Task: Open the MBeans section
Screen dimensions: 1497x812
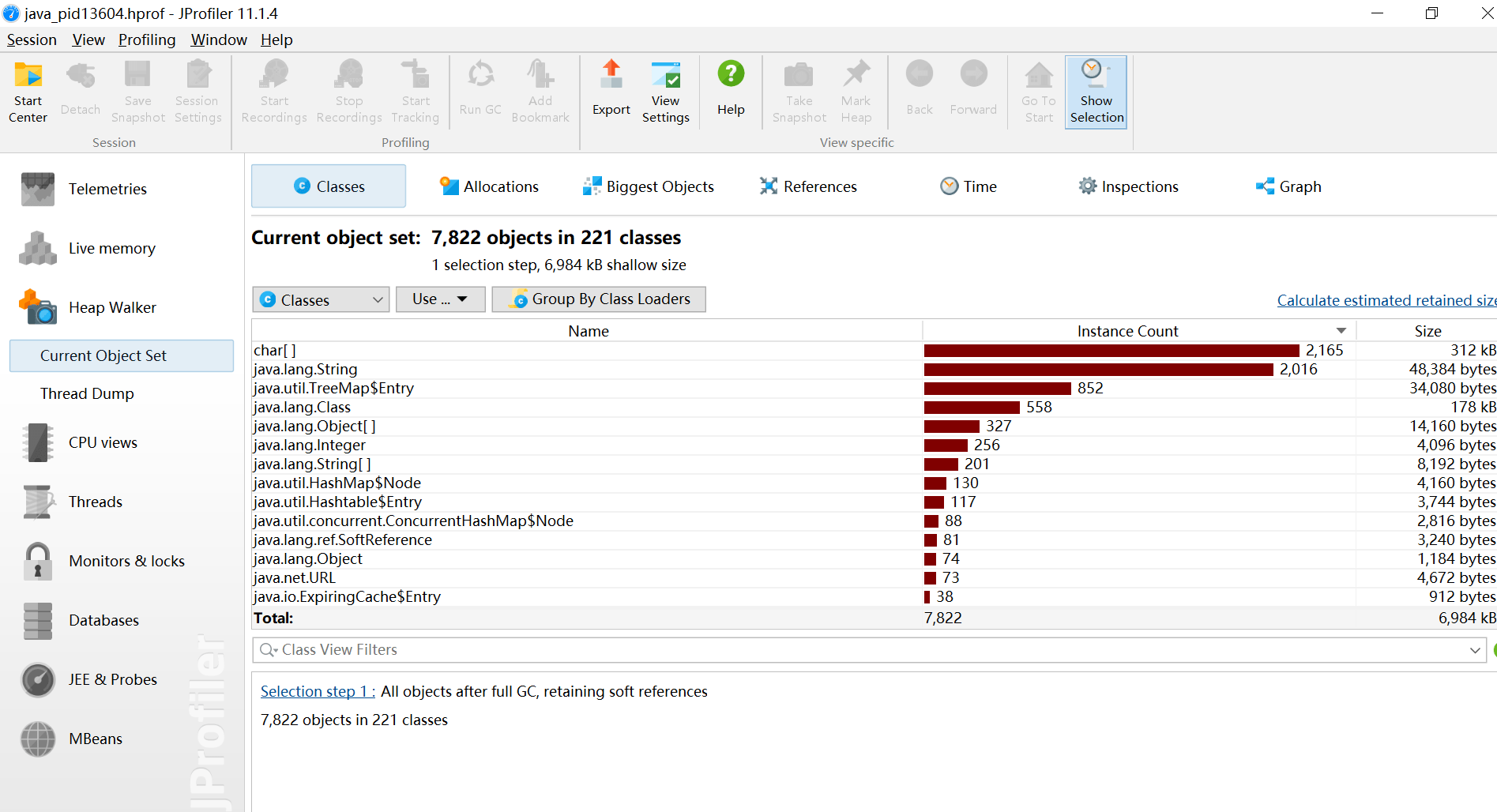Action: [95, 739]
